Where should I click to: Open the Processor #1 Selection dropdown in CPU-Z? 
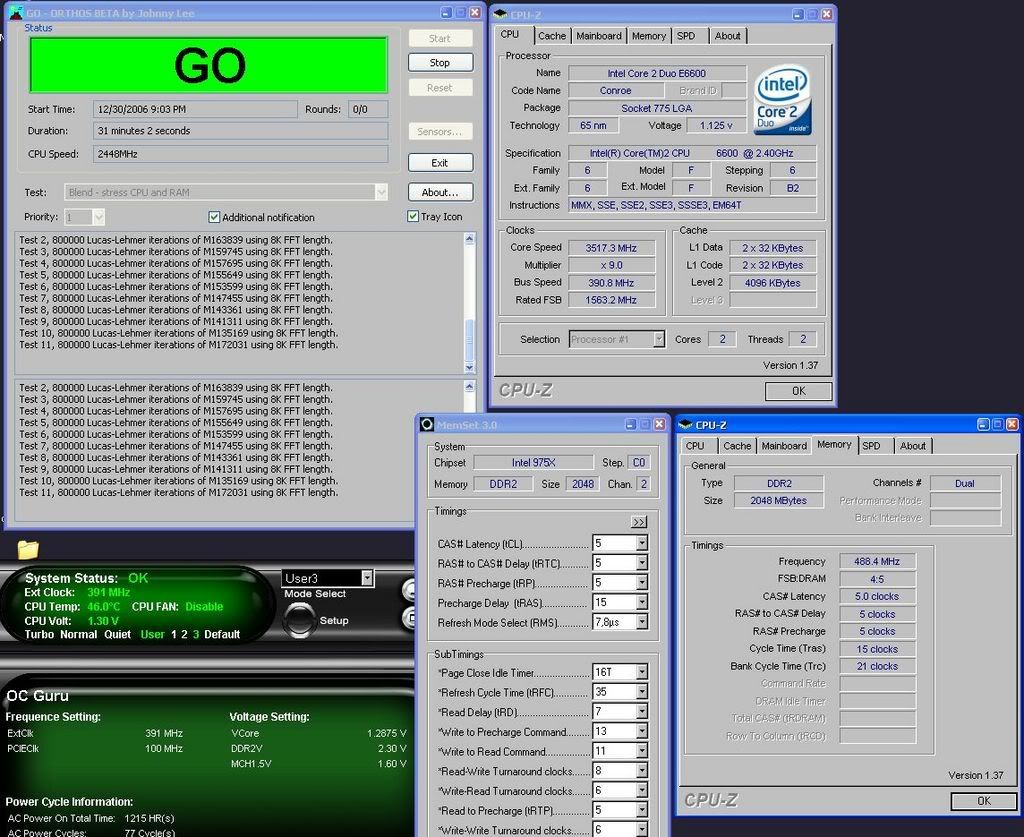click(x=659, y=339)
